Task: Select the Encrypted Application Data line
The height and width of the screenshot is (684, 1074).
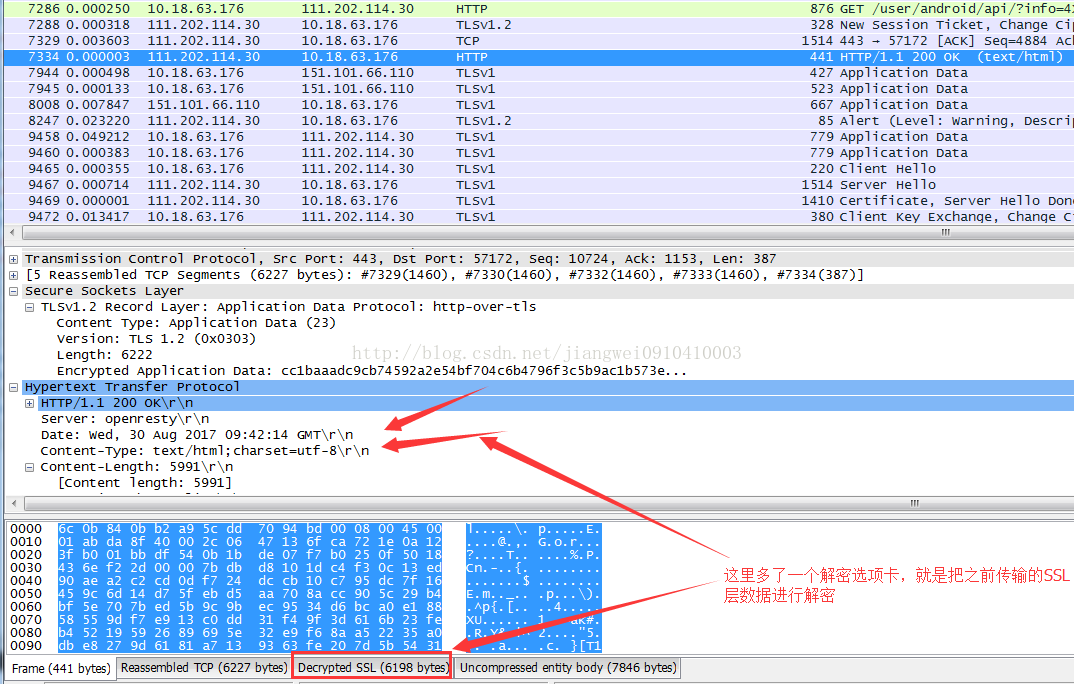Action: click(x=371, y=371)
